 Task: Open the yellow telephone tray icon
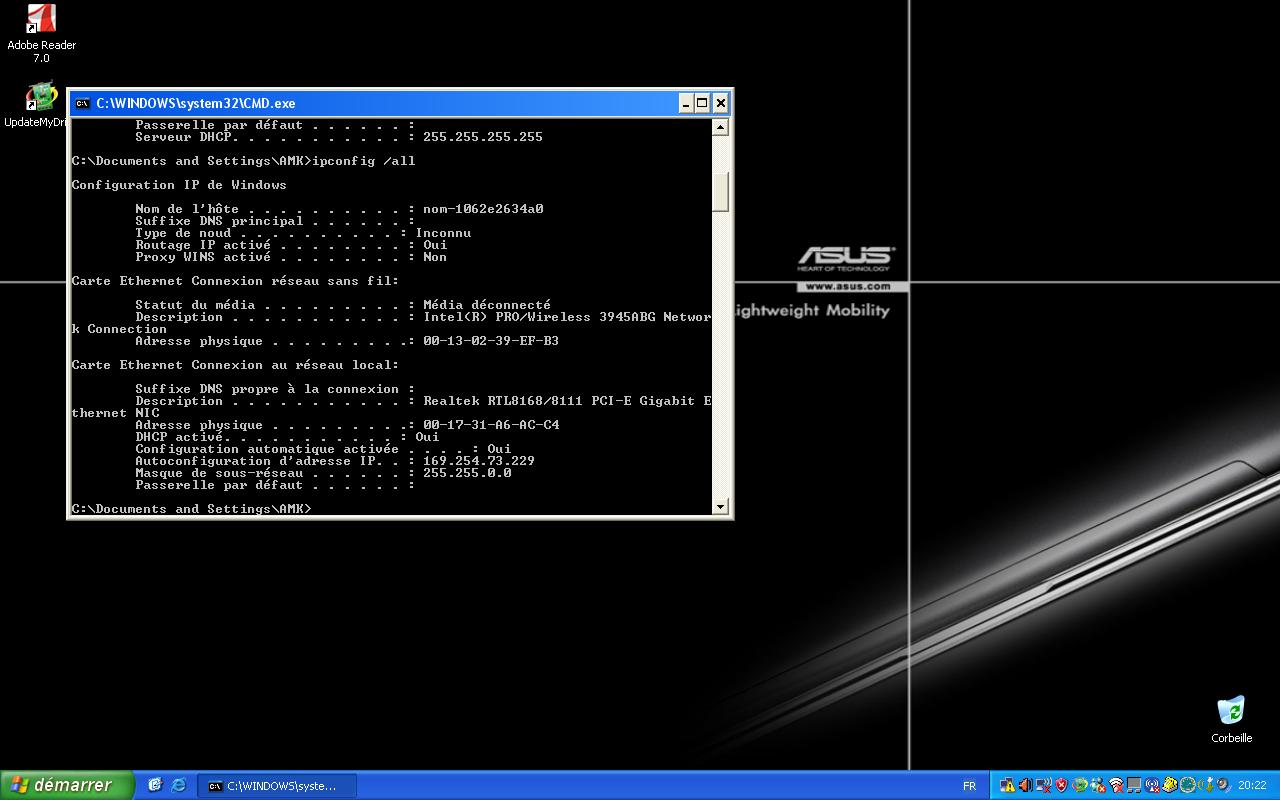point(1170,785)
